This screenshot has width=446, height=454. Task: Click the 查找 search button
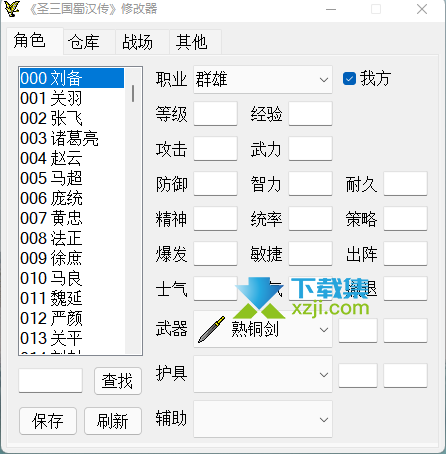pyautogui.click(x=118, y=381)
